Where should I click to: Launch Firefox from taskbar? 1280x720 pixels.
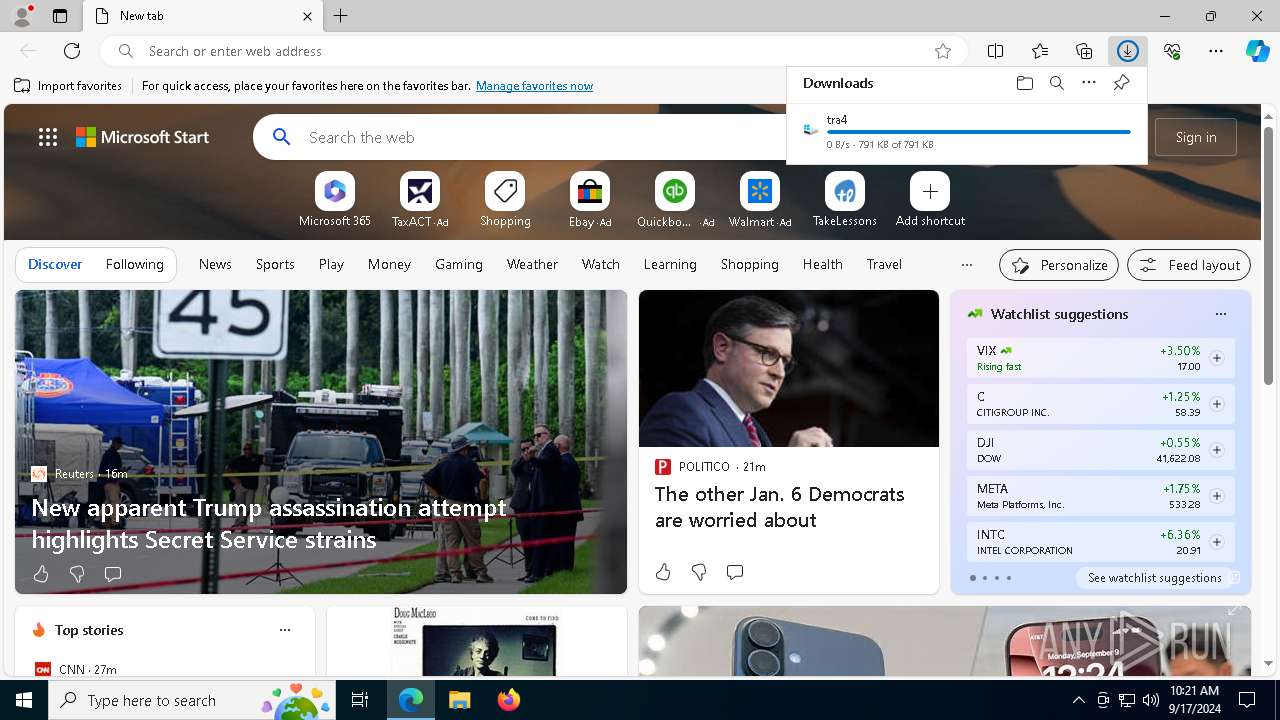click(x=509, y=700)
